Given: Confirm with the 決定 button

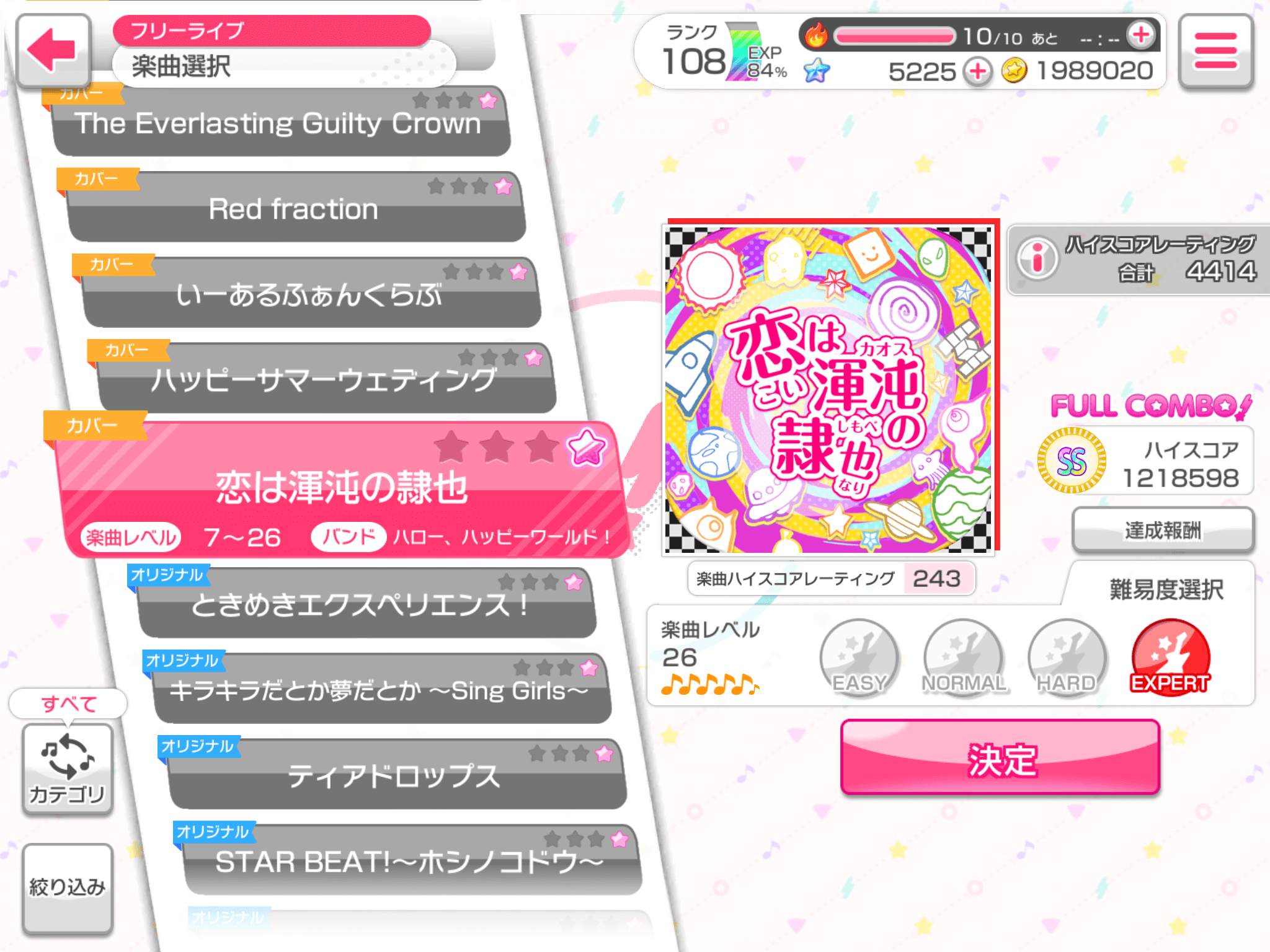Looking at the screenshot, I should (1000, 757).
